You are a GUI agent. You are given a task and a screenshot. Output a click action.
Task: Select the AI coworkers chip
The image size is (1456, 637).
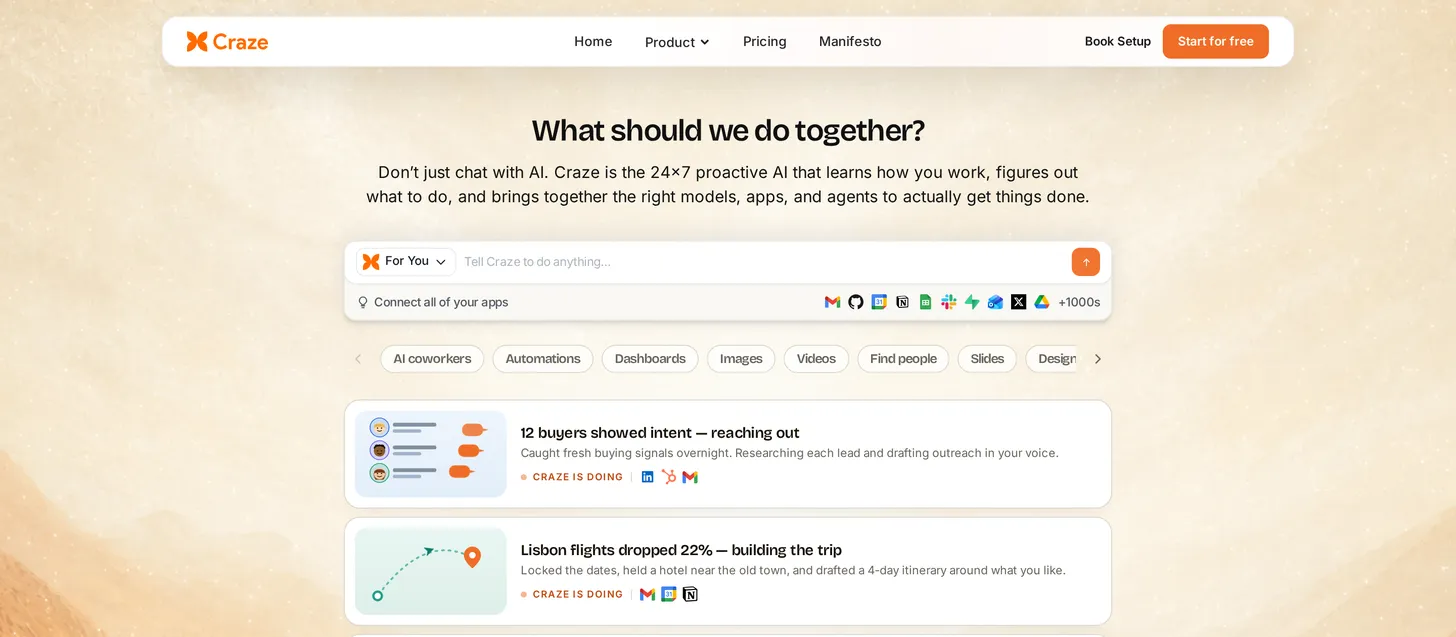(x=432, y=359)
